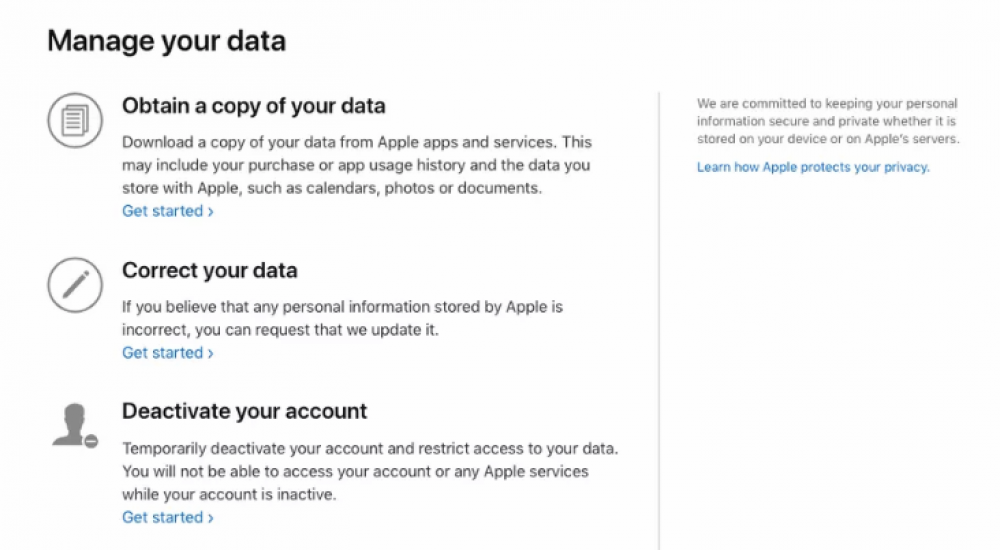Click the Obtain a copy of your data heading
1000x550 pixels.
click(253, 105)
